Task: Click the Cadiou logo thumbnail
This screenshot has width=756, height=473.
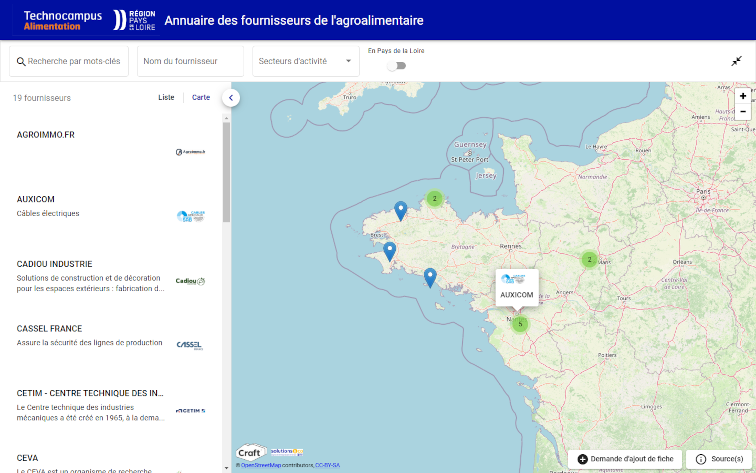Action: pyautogui.click(x=190, y=281)
